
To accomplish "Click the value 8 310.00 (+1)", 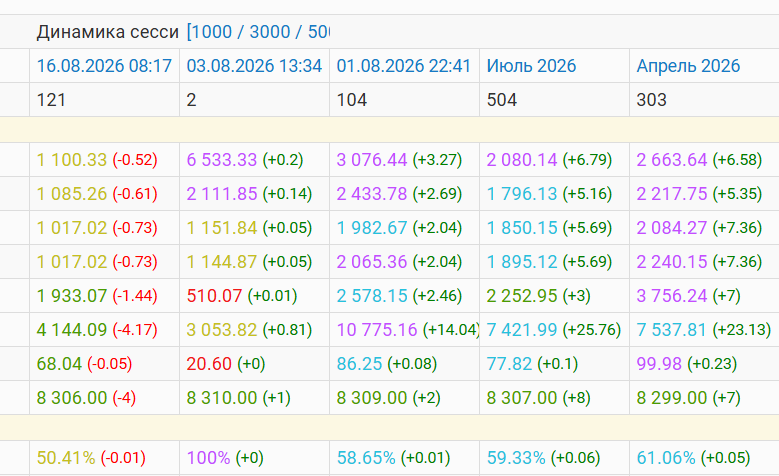I will pos(238,398).
